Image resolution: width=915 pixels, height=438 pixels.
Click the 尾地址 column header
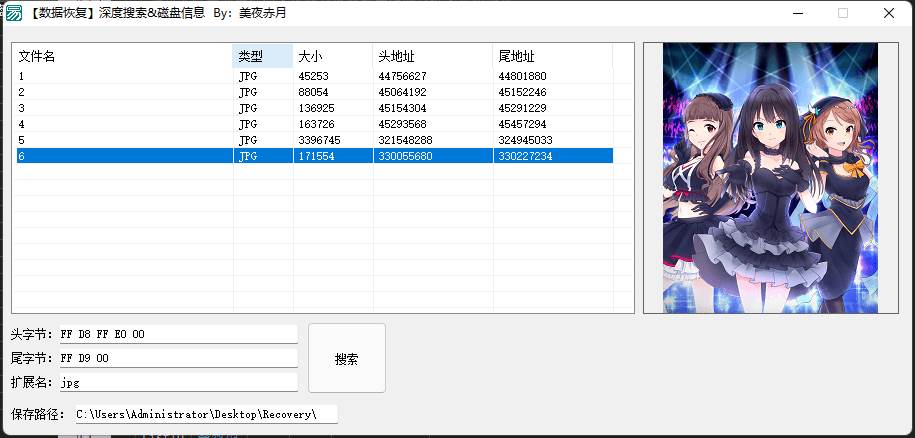pos(553,57)
